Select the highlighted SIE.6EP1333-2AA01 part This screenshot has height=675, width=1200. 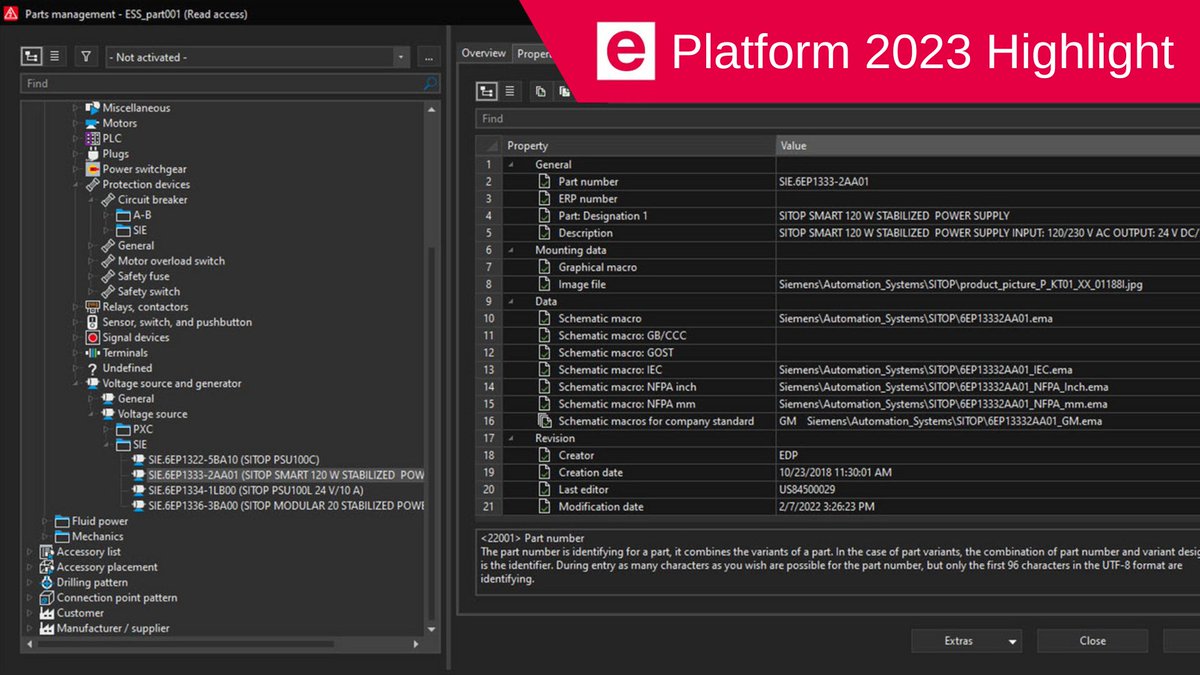click(x=286, y=475)
